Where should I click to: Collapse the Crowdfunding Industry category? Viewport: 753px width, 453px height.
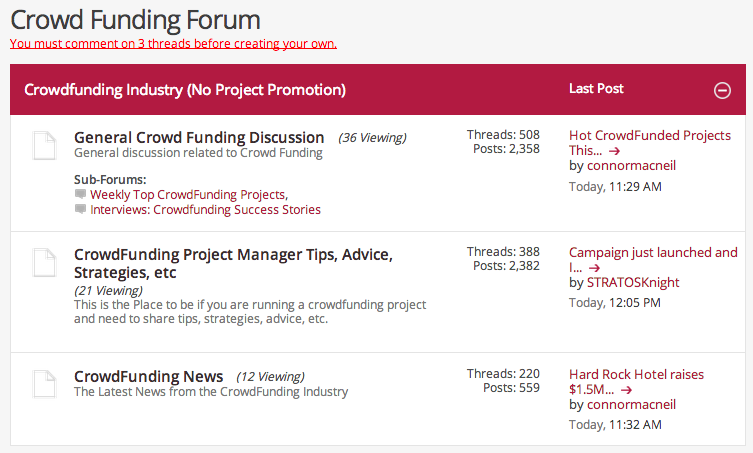[x=722, y=90]
